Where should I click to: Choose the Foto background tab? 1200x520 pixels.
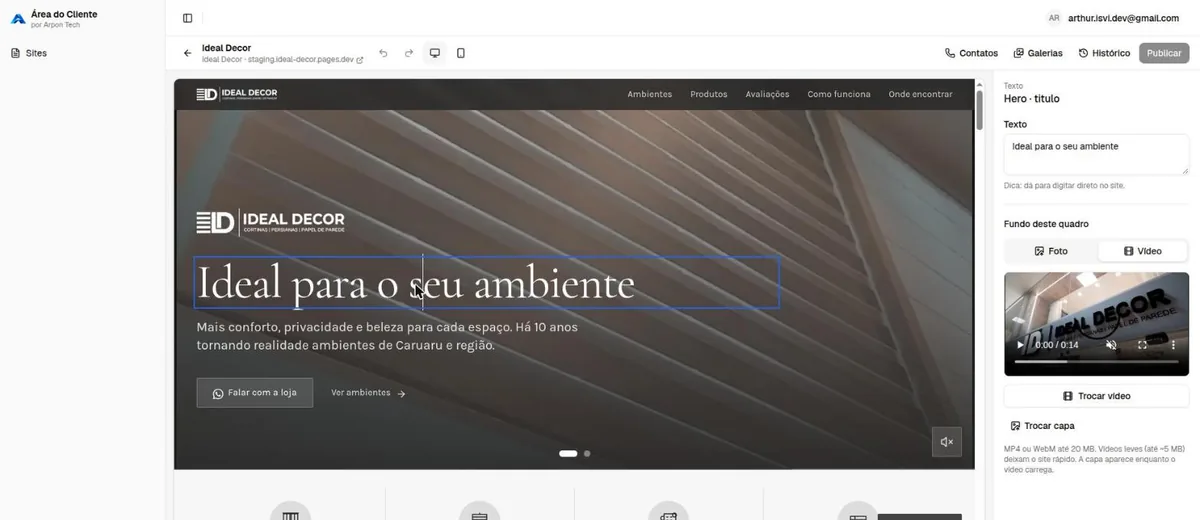[x=1051, y=251]
